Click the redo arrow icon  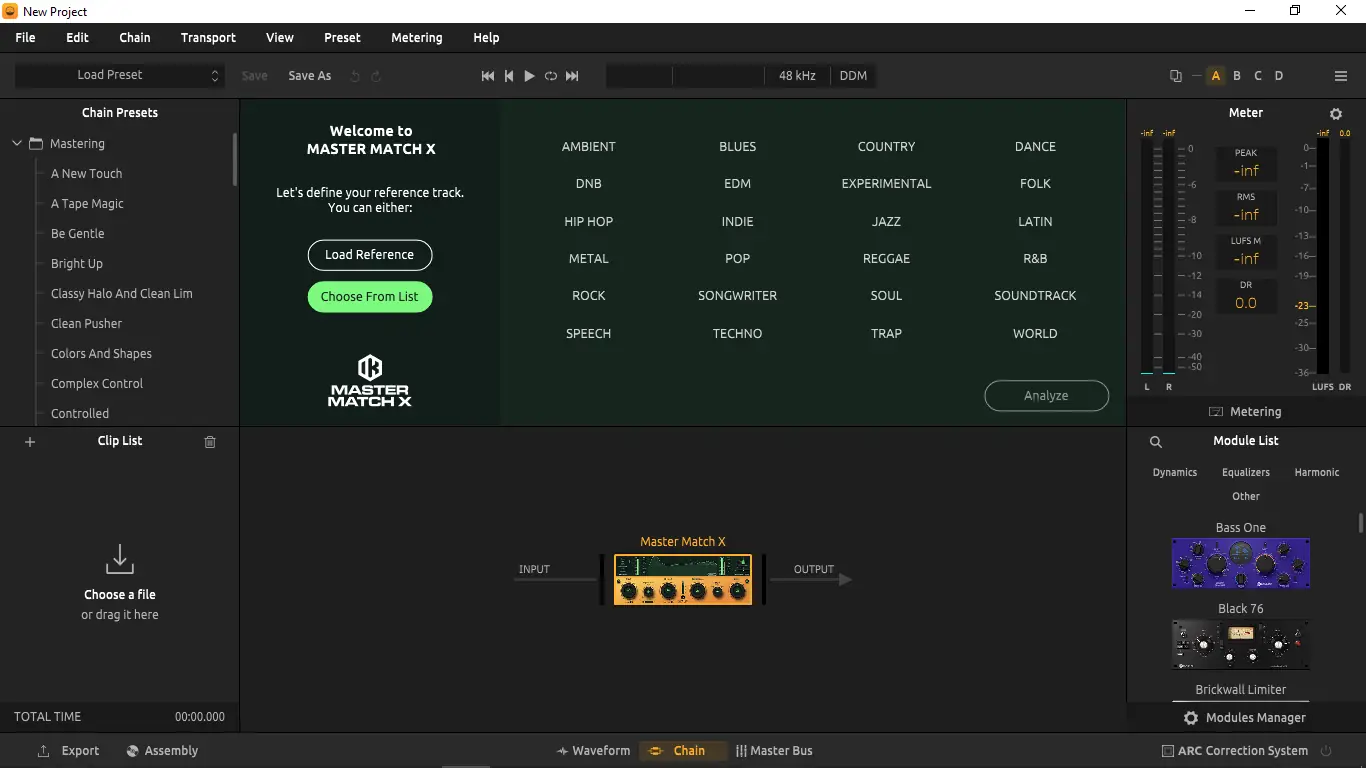376,76
